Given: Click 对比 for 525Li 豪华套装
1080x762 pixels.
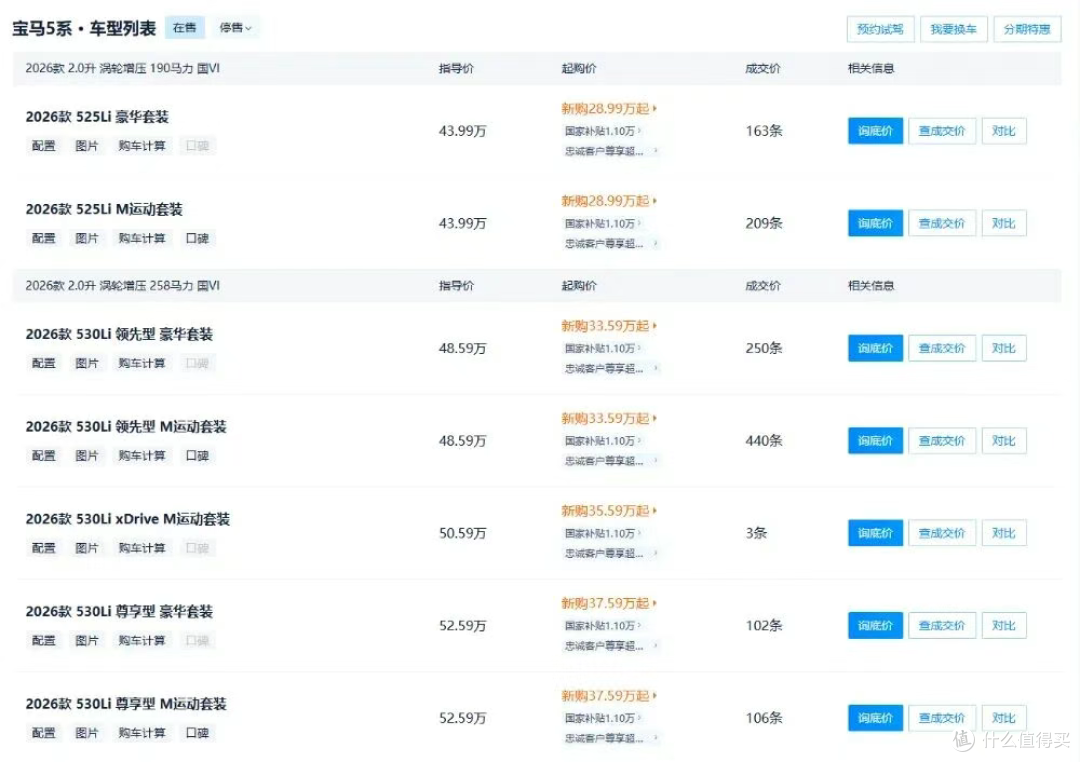Looking at the screenshot, I should [x=1004, y=131].
